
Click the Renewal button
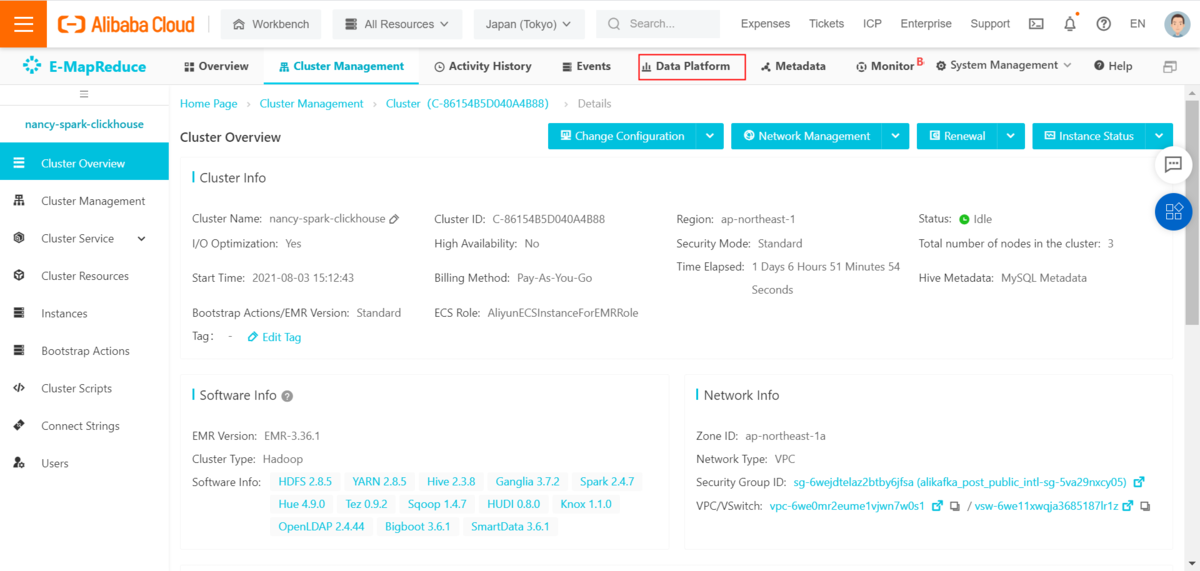(x=957, y=136)
